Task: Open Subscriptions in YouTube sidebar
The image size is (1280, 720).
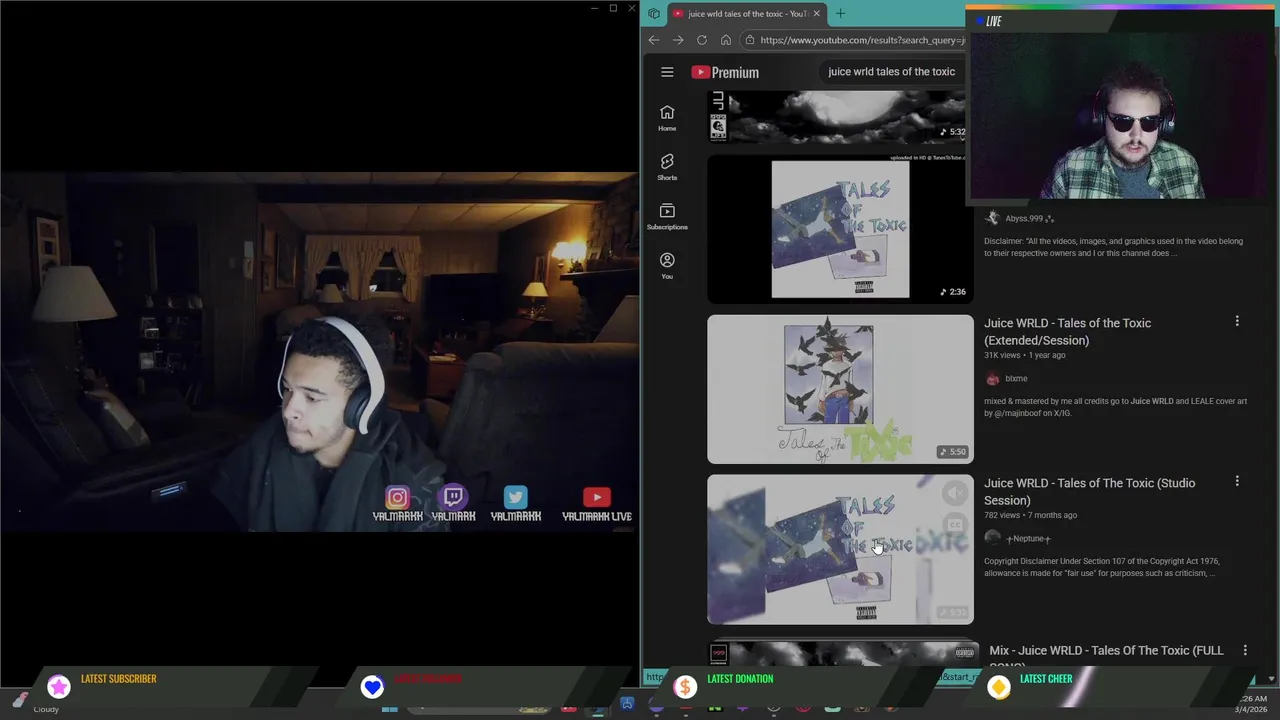Action: point(667,216)
